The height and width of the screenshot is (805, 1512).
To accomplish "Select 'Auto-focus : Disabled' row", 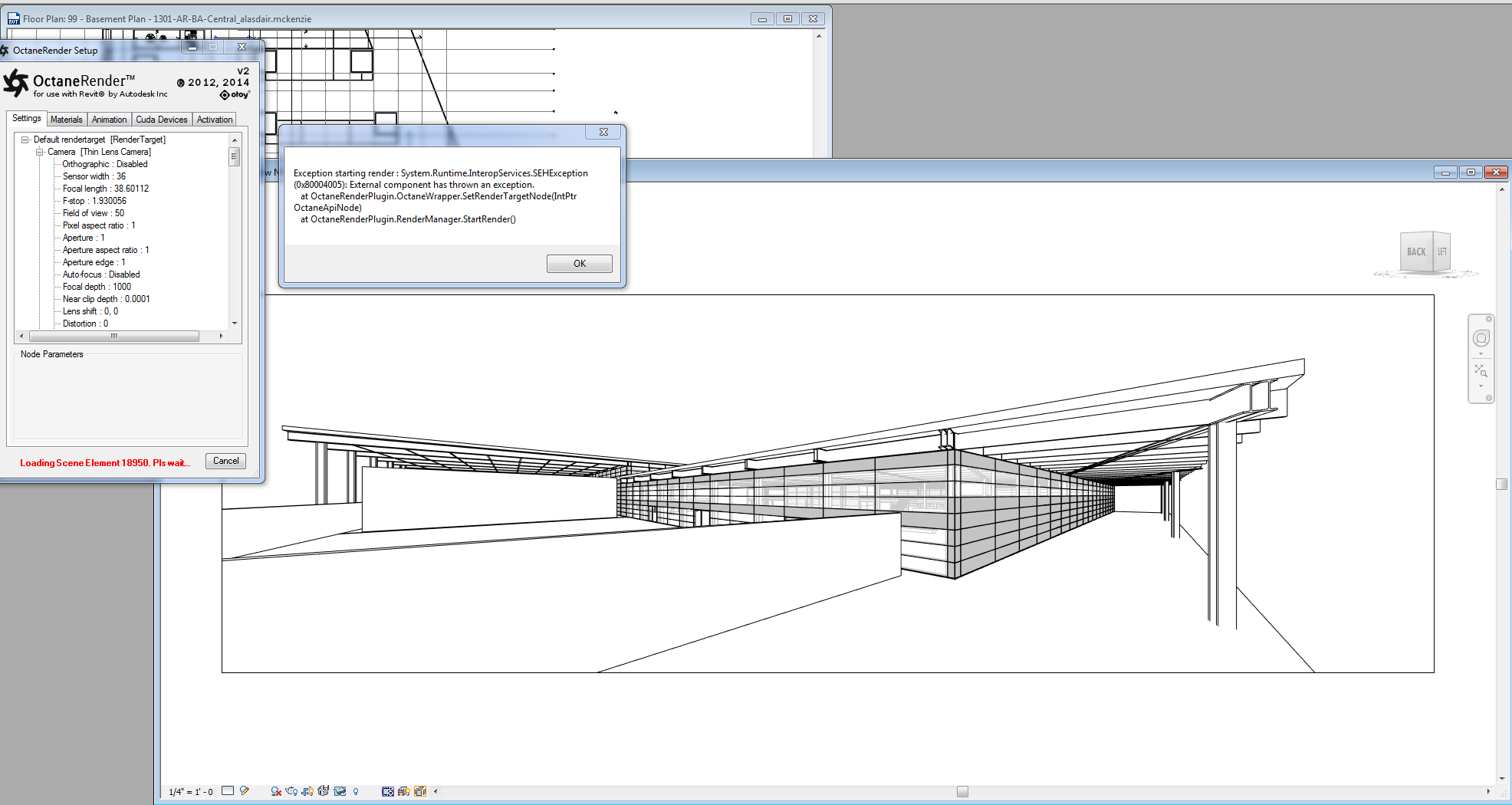I will click(x=101, y=274).
